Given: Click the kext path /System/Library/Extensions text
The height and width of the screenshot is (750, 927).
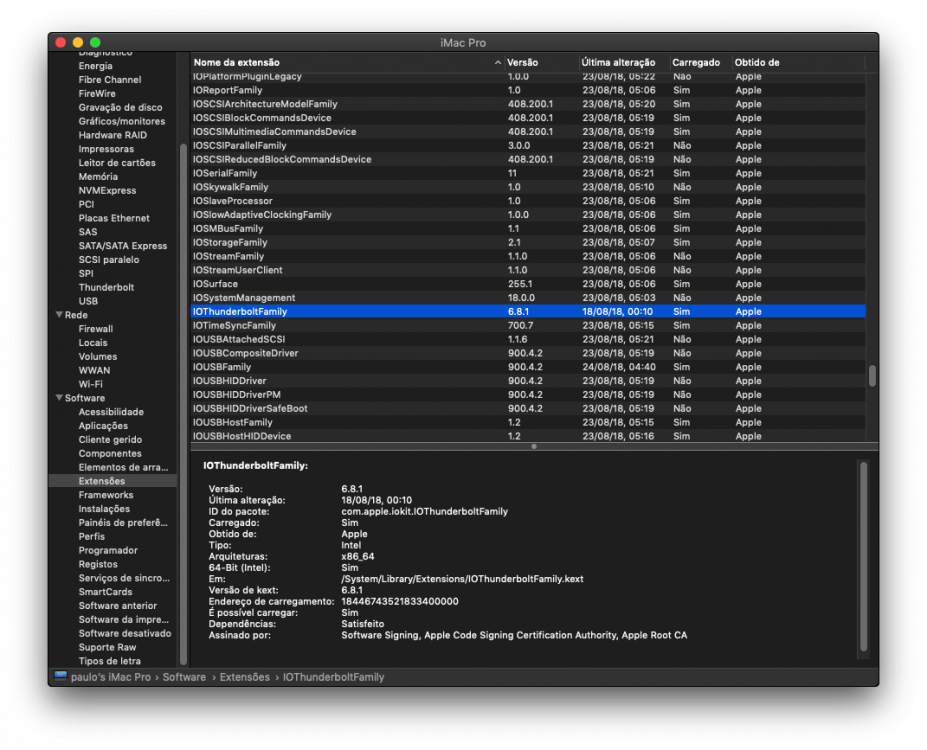Looking at the screenshot, I should [x=462, y=579].
